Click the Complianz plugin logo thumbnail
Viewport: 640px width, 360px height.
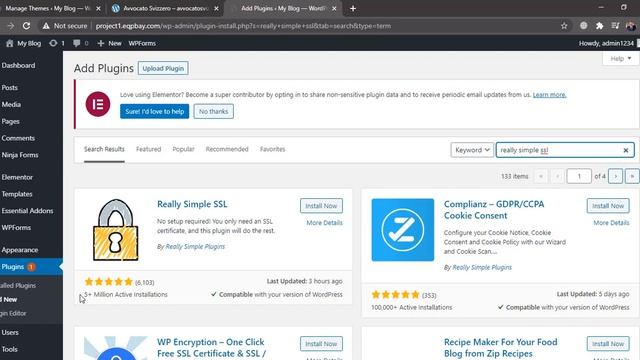403,230
